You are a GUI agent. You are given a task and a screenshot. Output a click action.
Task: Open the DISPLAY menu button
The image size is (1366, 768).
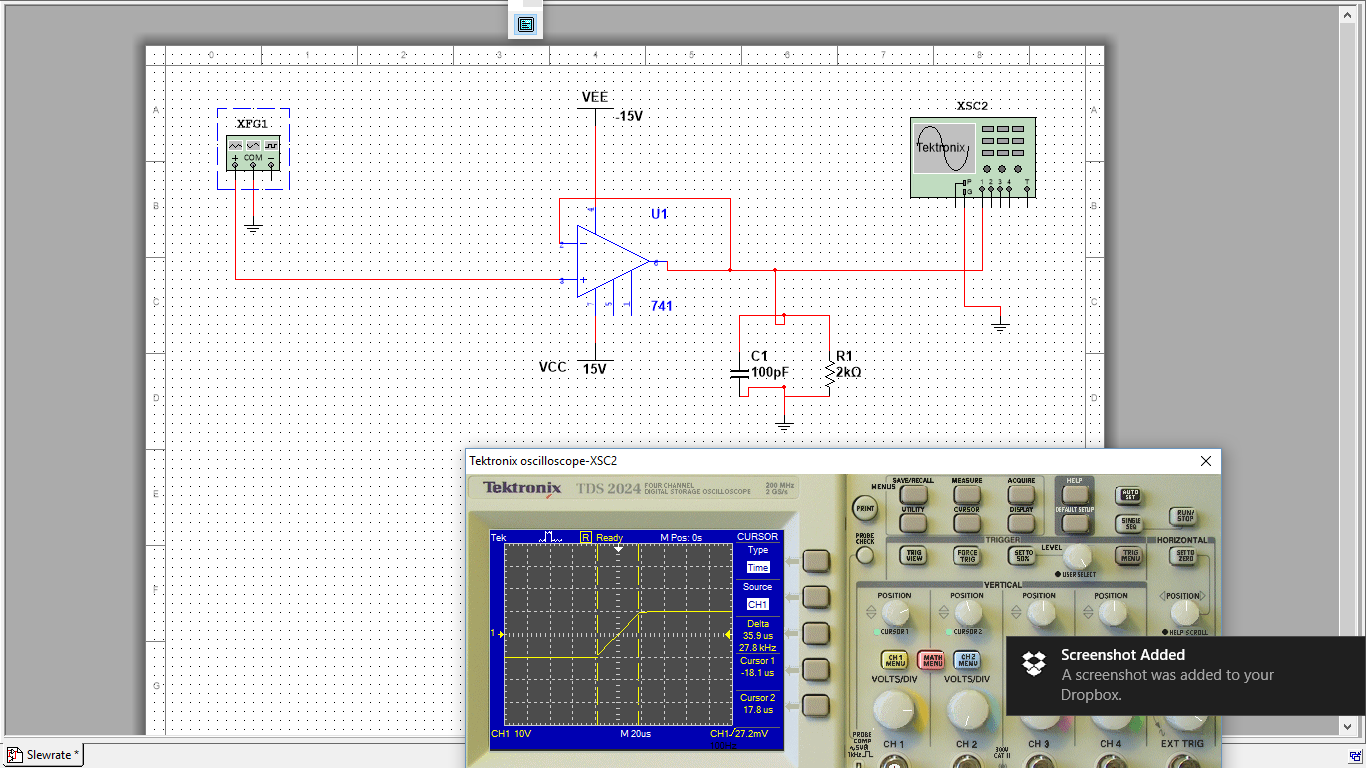tap(1021, 523)
